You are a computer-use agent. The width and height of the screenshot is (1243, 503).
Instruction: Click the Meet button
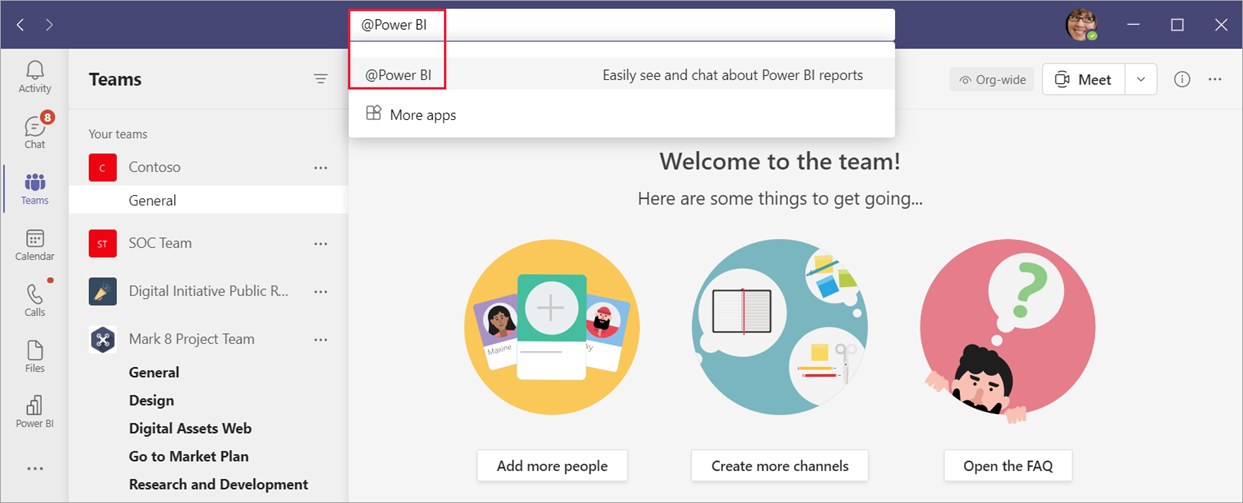(x=1084, y=80)
